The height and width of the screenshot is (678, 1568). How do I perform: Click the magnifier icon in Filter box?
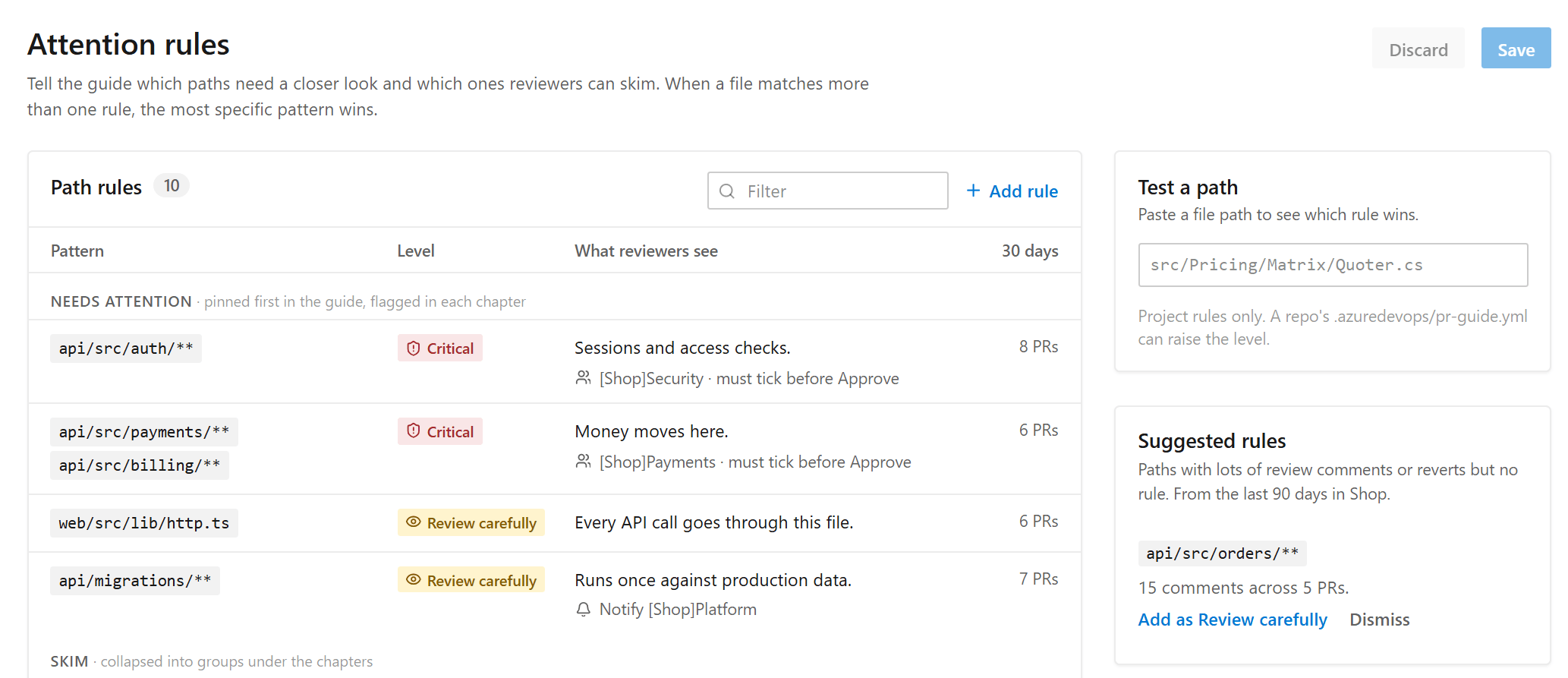pyautogui.click(x=727, y=191)
